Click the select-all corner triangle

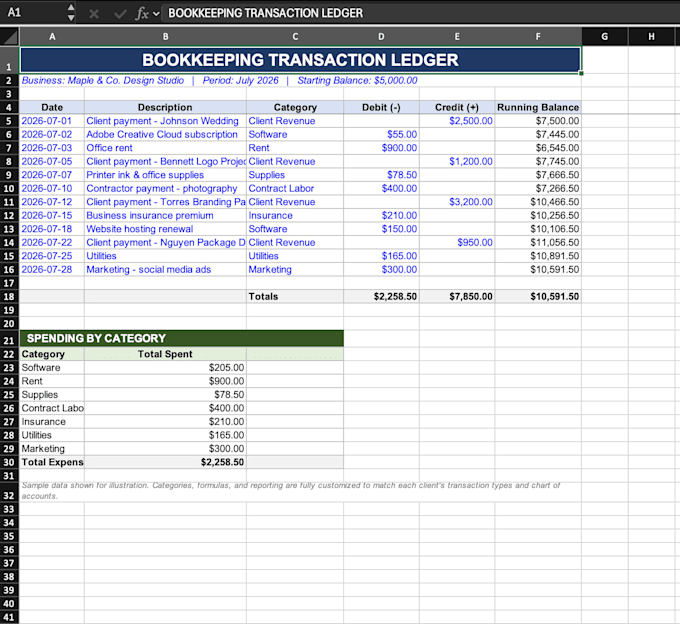[x=10, y=36]
